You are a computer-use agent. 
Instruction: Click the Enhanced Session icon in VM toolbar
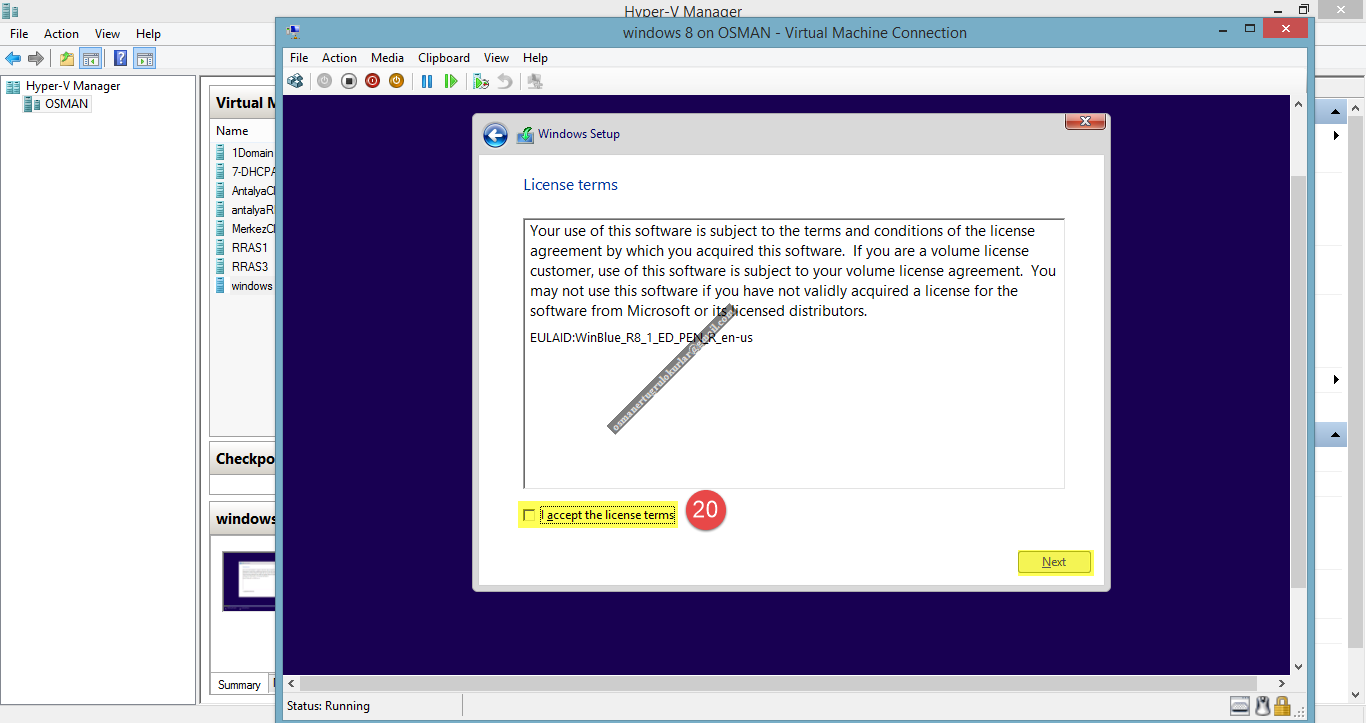(x=535, y=81)
